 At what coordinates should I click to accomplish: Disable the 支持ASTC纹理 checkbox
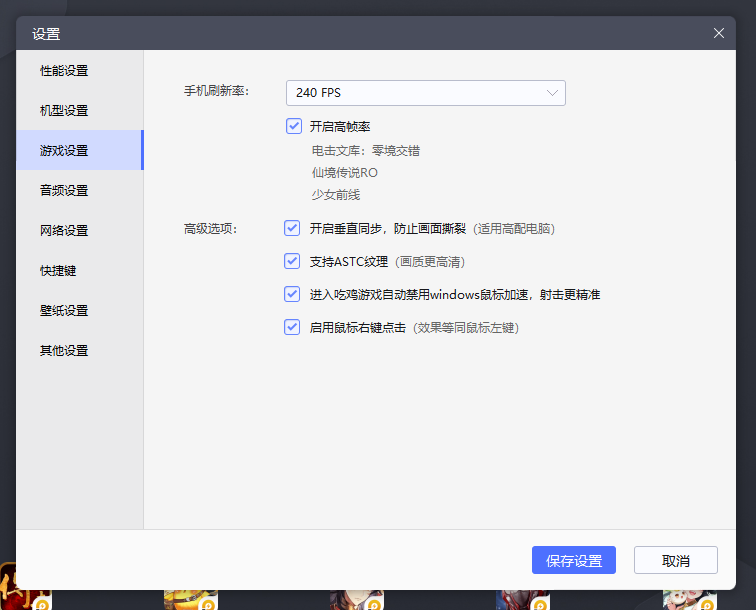pos(292,261)
